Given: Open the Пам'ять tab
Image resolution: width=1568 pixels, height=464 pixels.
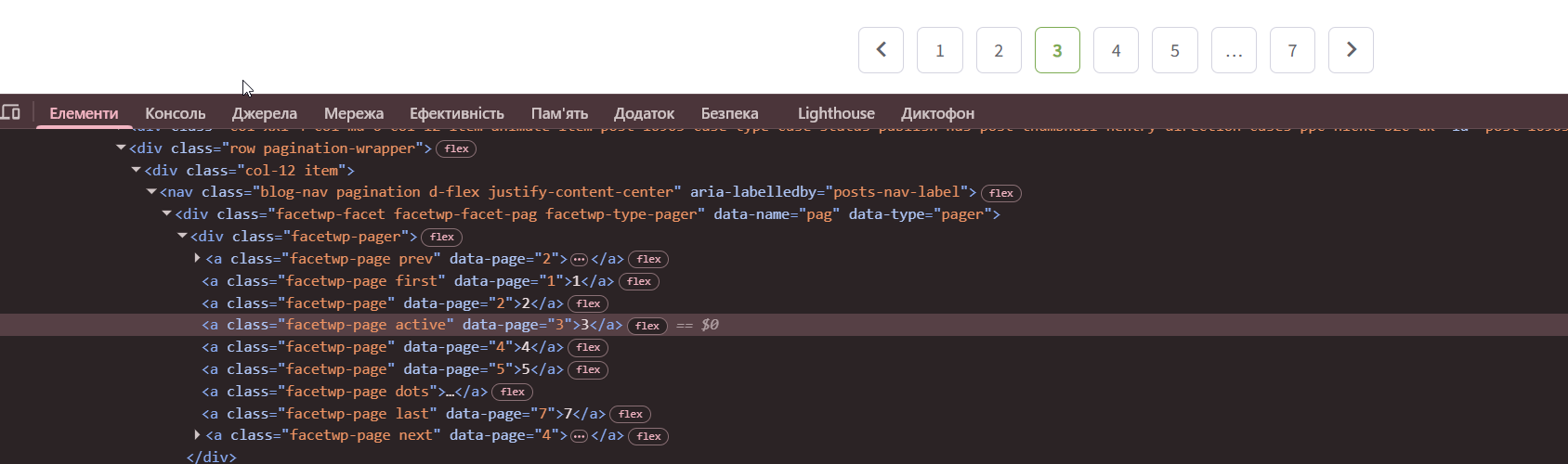Looking at the screenshot, I should point(559,113).
